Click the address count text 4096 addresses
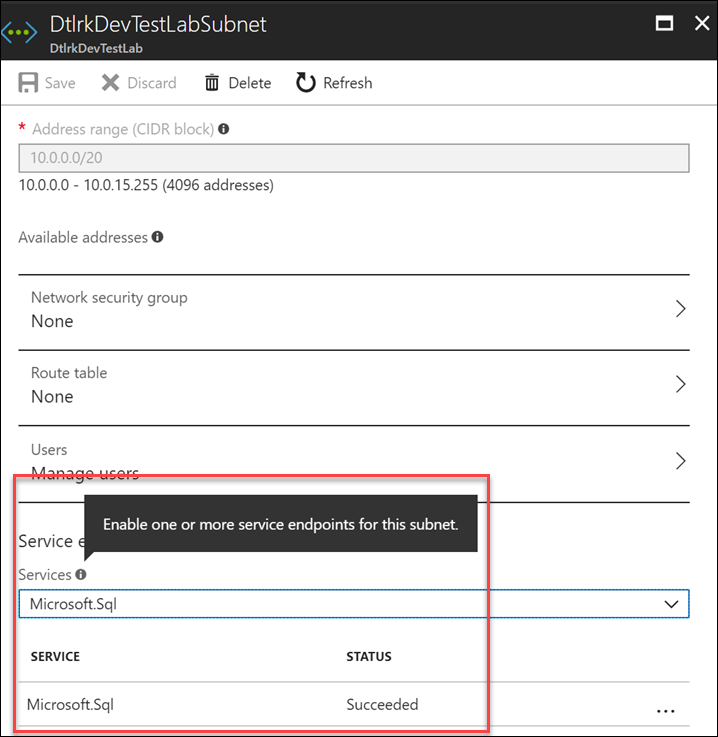718x737 pixels. (218, 185)
